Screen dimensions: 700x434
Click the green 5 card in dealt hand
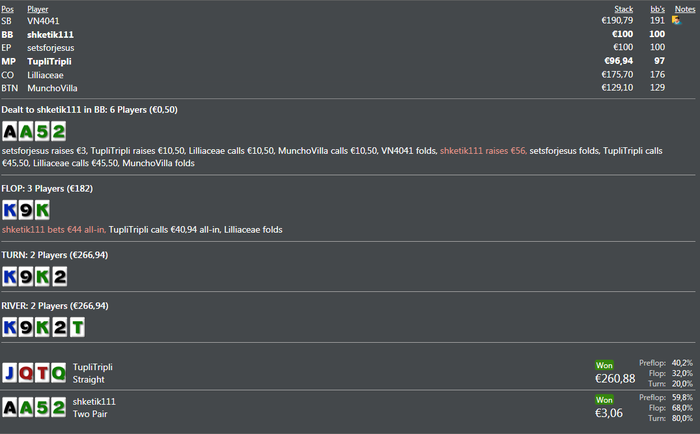click(x=42, y=131)
